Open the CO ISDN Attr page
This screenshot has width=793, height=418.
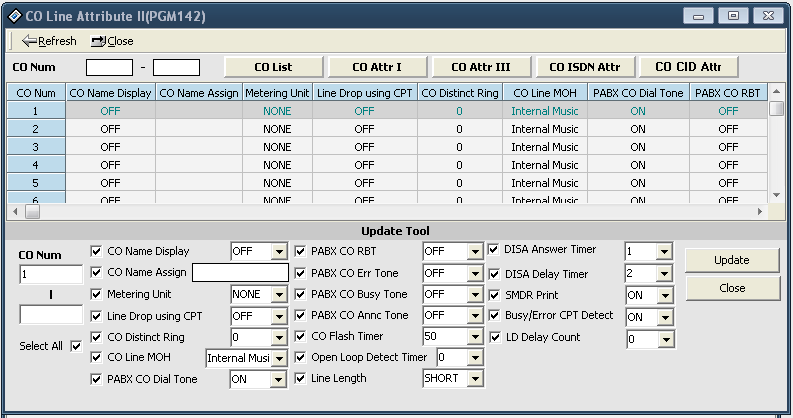585,67
